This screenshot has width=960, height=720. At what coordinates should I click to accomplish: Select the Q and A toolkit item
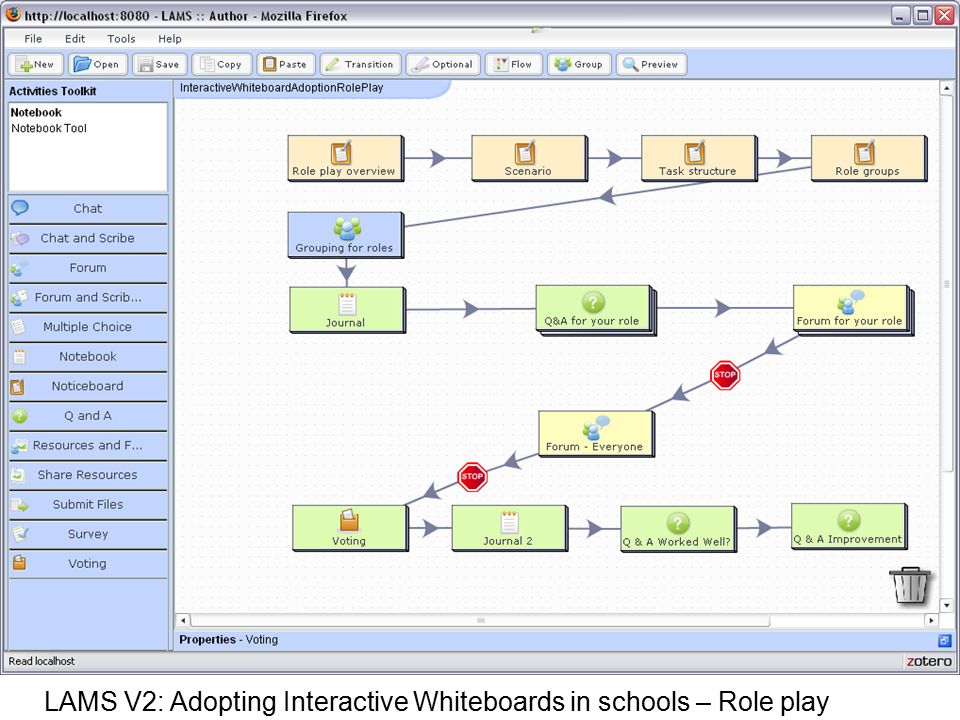(88, 416)
